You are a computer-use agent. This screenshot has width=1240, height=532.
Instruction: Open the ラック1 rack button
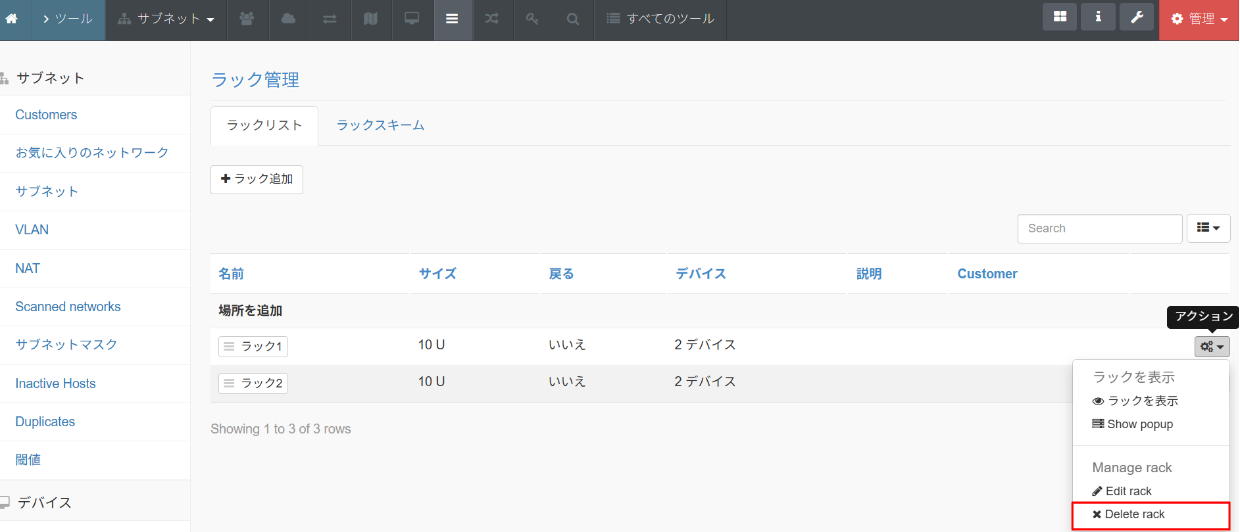click(x=253, y=346)
